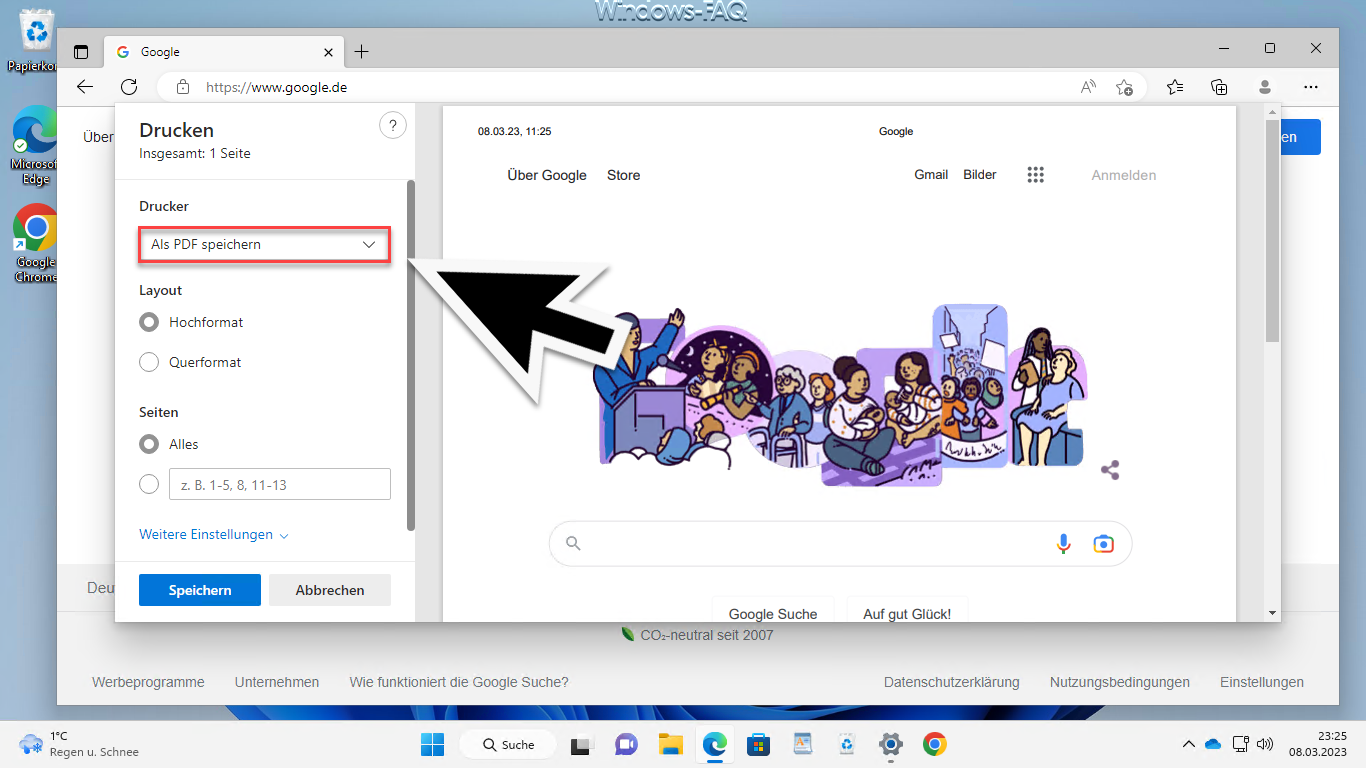The image size is (1366, 768).
Task: Click the print settings panel scrollbar
Action: coord(410,355)
